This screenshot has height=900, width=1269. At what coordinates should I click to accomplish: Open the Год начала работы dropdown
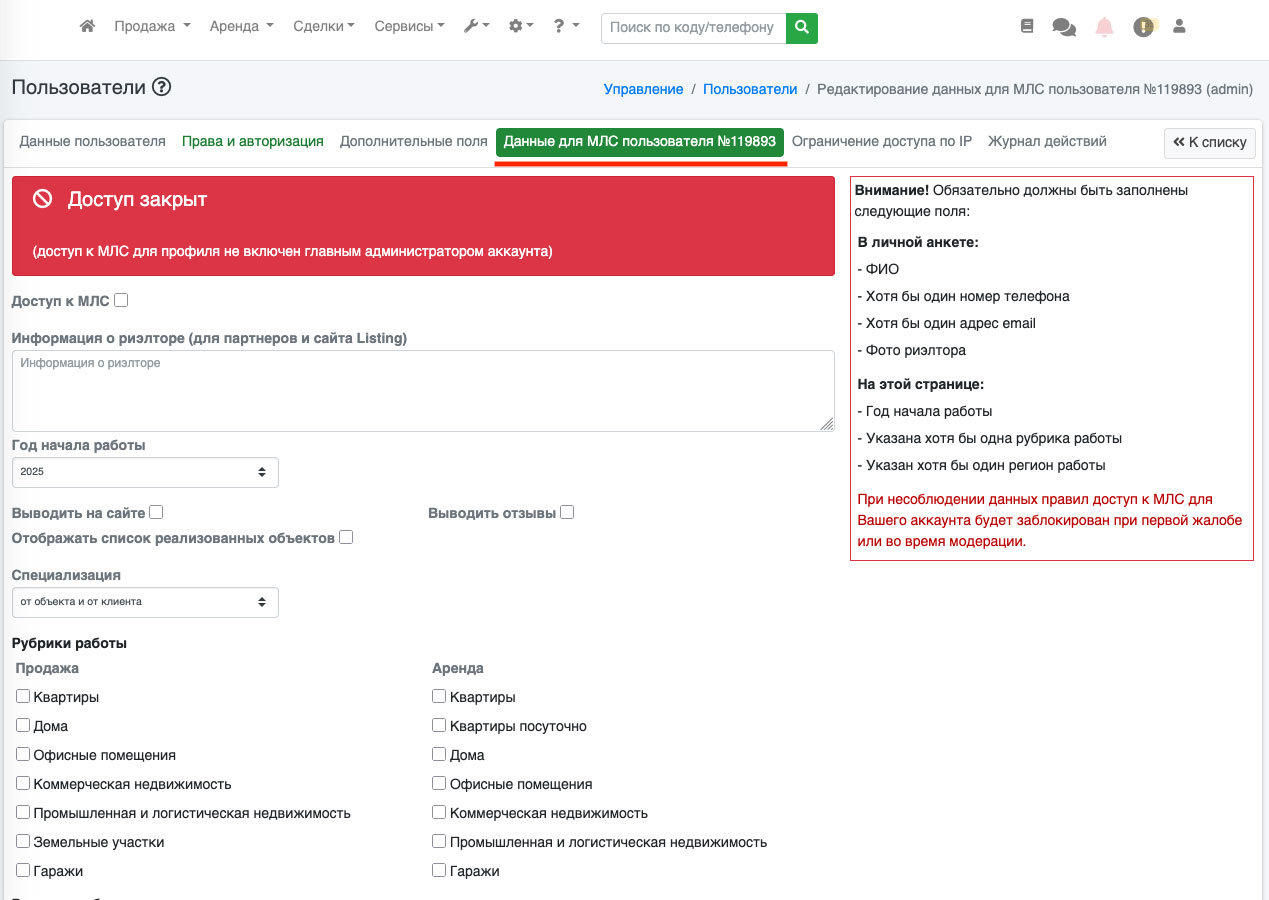click(145, 472)
